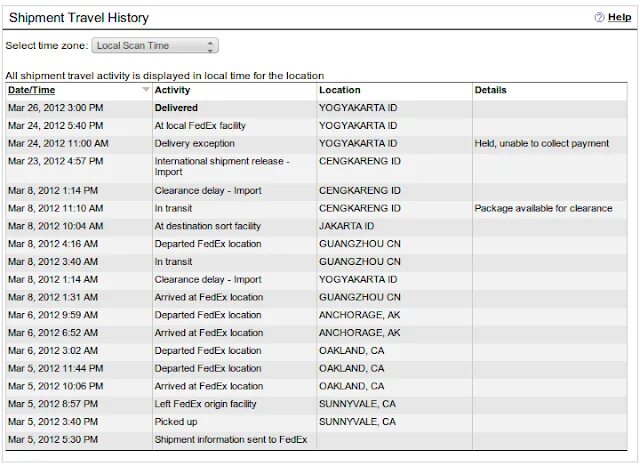This screenshot has height=466, width=640.
Task: Open the Local Scan Time dropdown
Action: point(155,45)
